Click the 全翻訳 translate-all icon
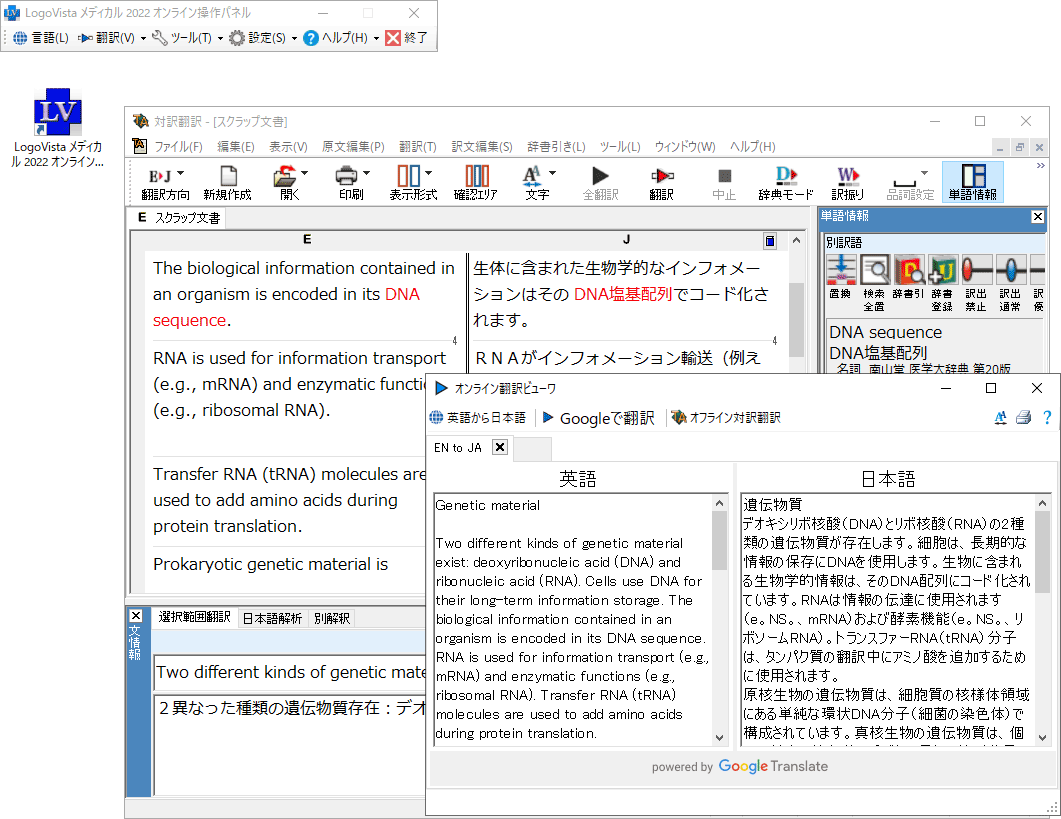 tap(600, 183)
